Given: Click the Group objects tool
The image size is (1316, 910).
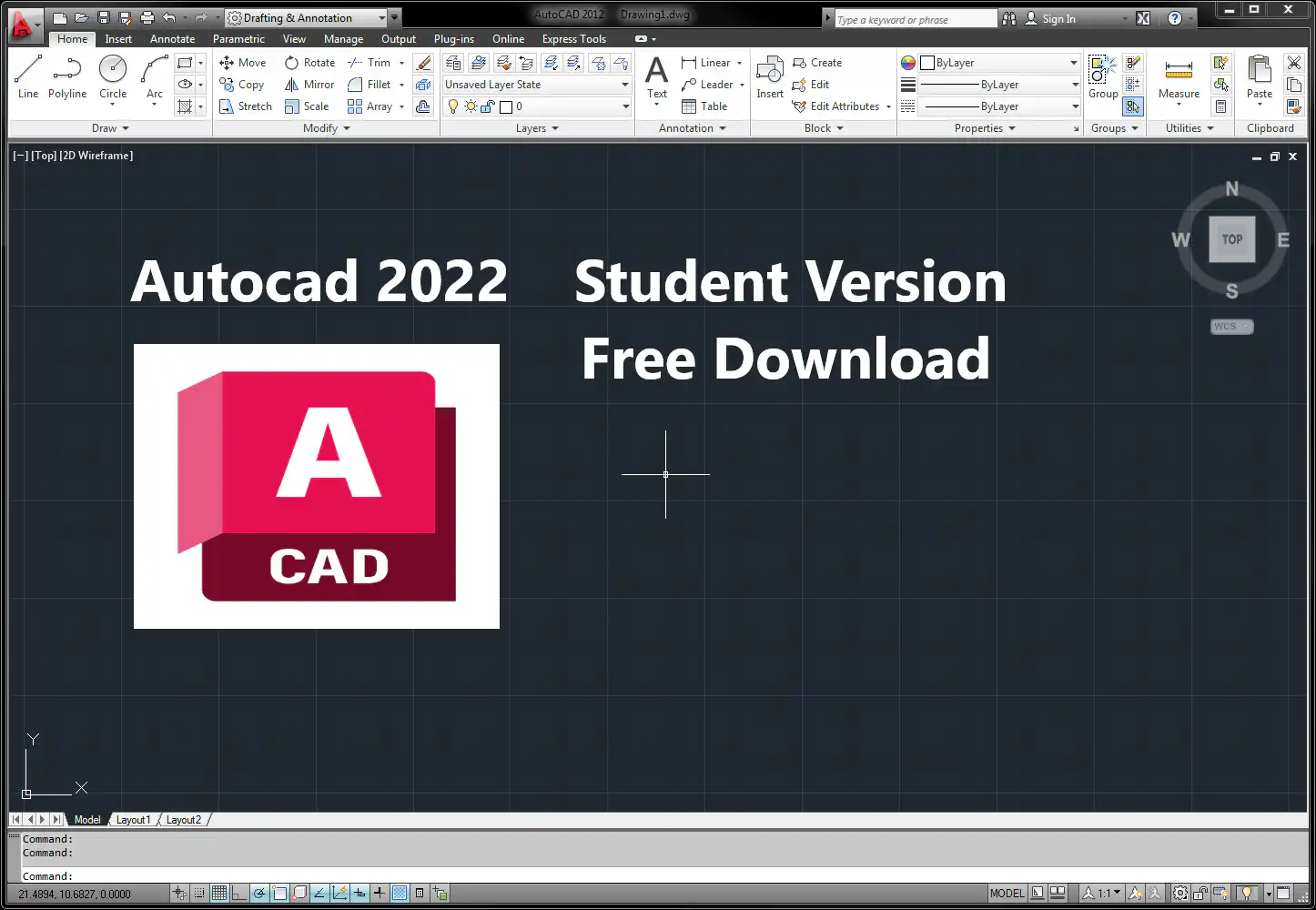Looking at the screenshot, I should point(1103,77).
